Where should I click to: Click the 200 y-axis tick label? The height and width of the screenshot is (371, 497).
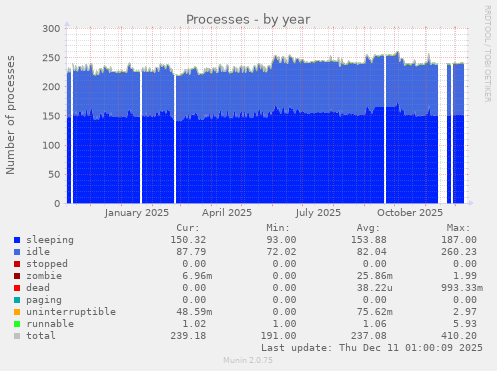51,87
